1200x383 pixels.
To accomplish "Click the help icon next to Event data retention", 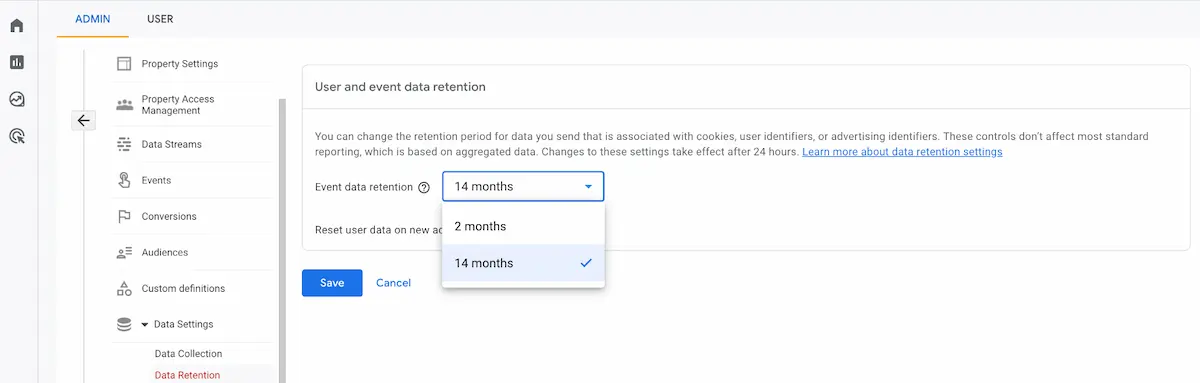I will [424, 187].
